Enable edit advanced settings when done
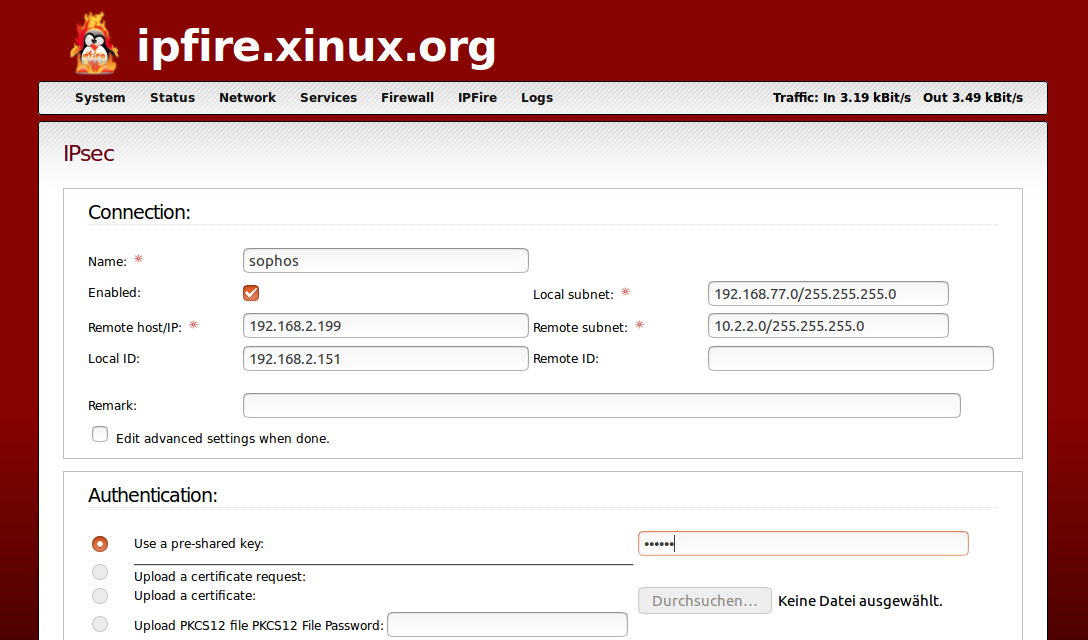1088x640 pixels. 100,433
